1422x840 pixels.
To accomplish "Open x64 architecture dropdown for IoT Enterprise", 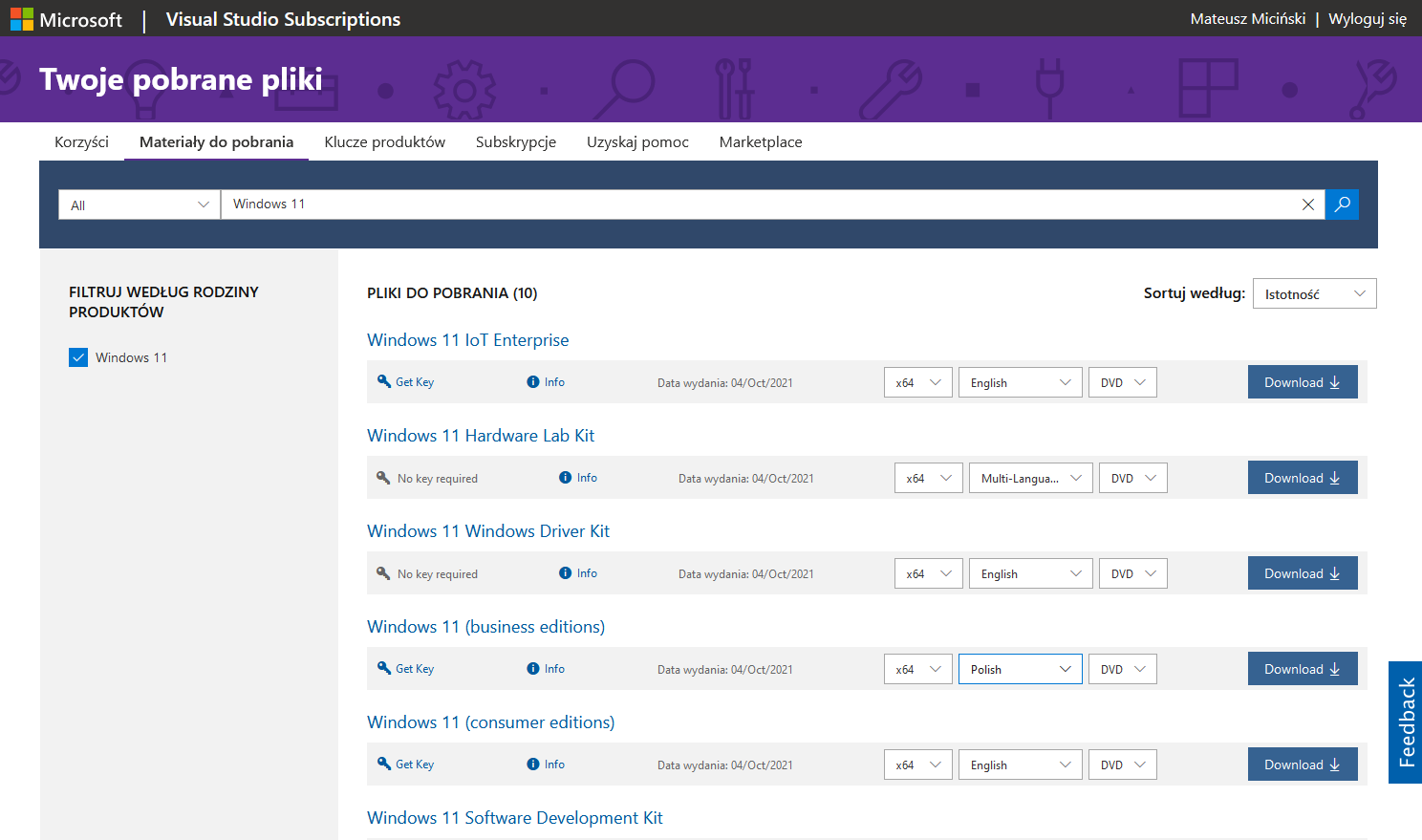I will (x=918, y=382).
